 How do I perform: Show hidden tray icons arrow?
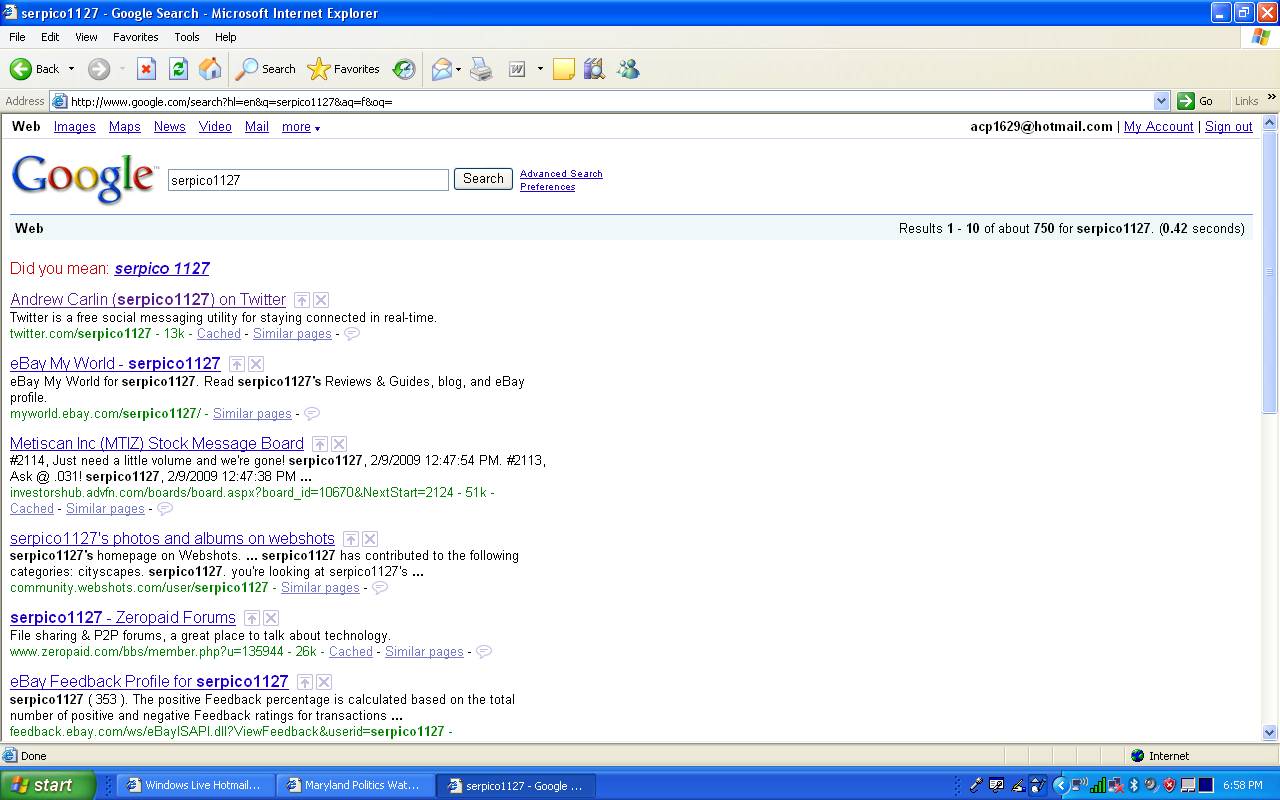tap(1062, 785)
